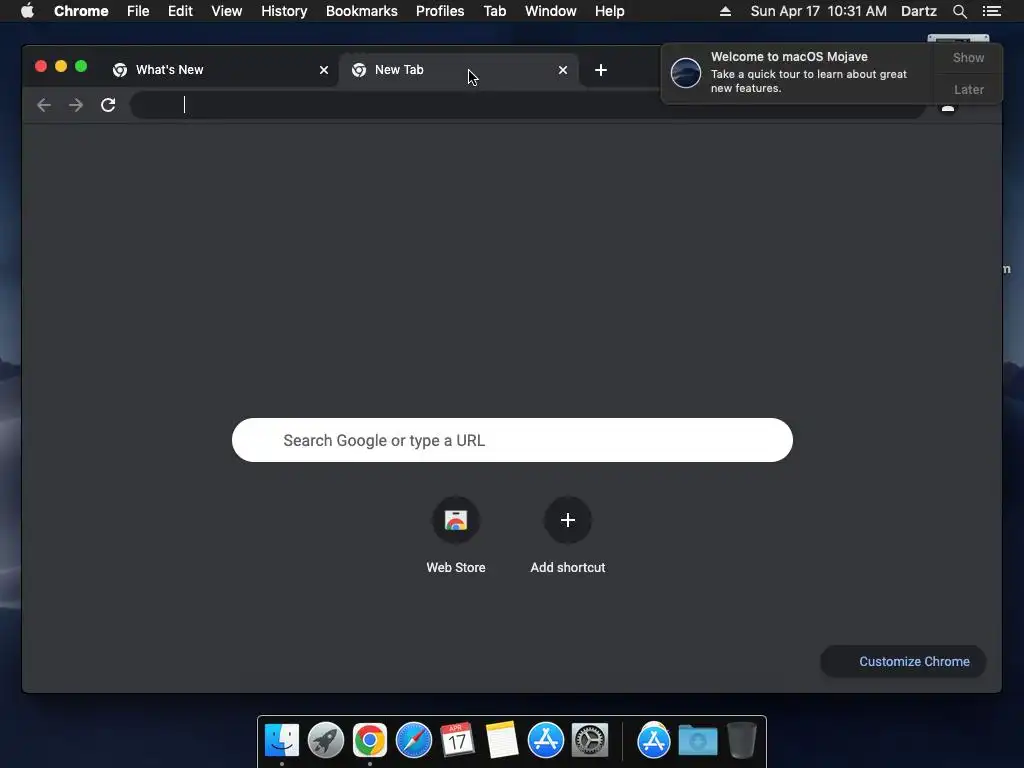Open the Apple menu
The width and height of the screenshot is (1024, 768).
27,11
